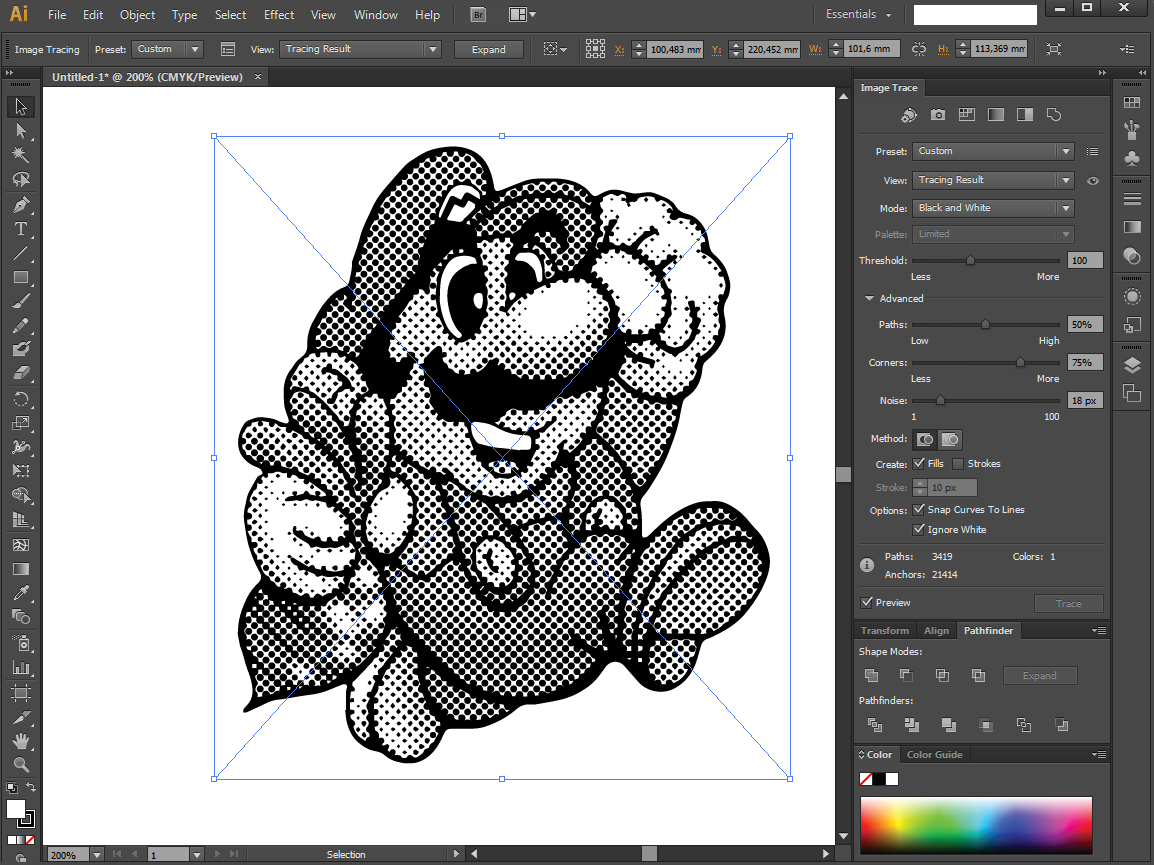Select the Type tool

tap(21, 229)
